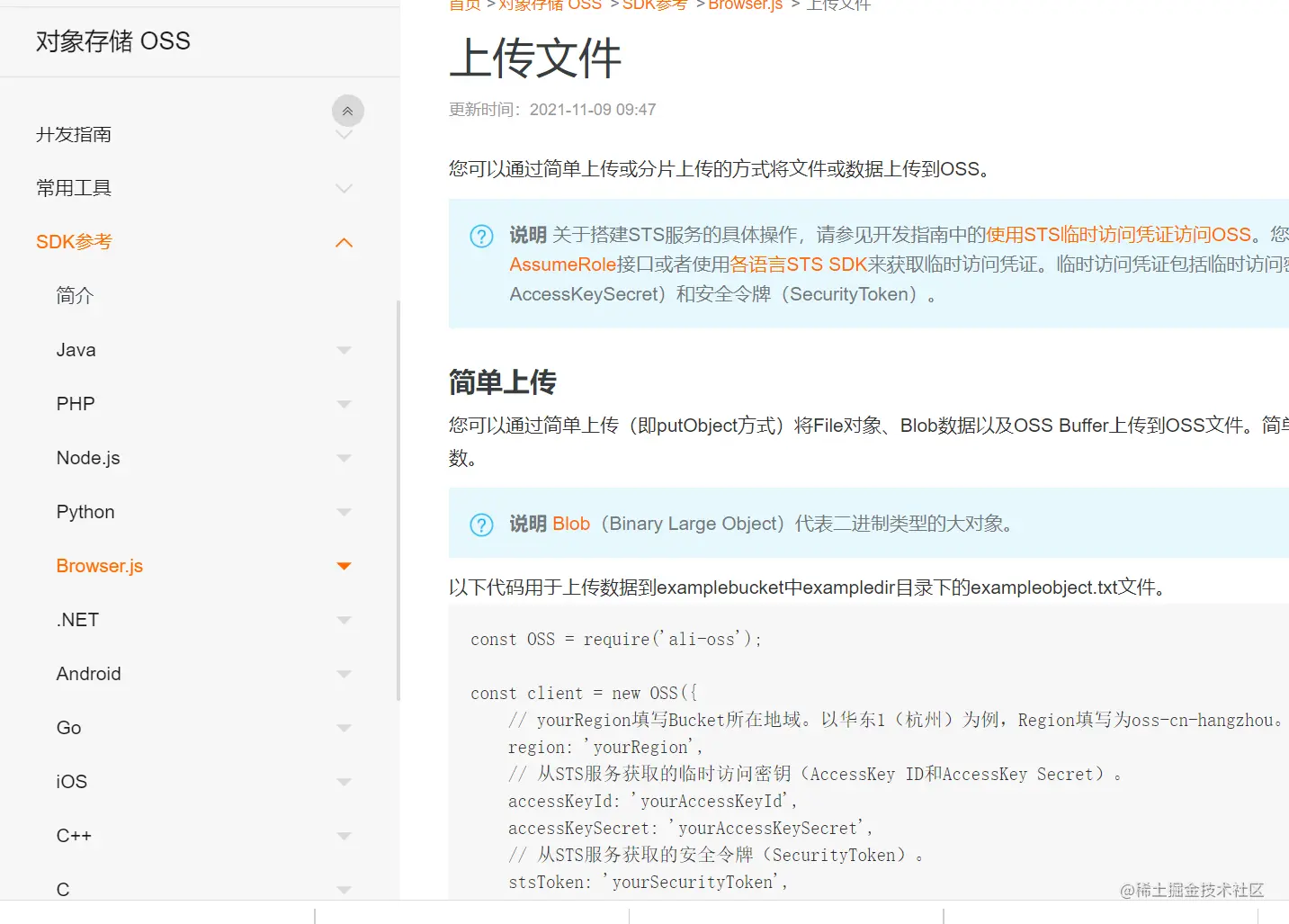Expand the Python submenu arrow
Viewport: 1289px width, 924px height.
click(344, 512)
